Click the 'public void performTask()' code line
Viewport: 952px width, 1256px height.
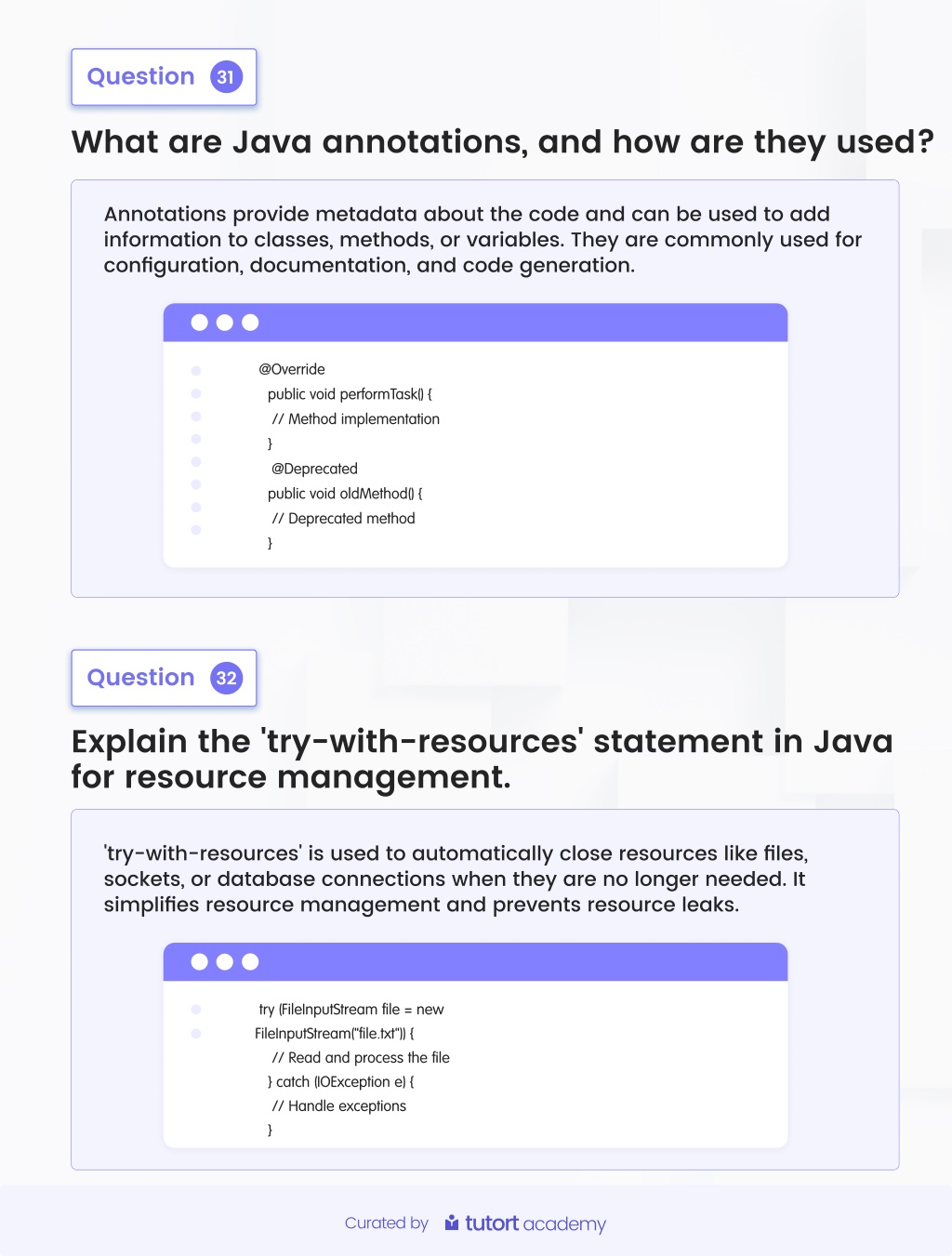(350, 394)
